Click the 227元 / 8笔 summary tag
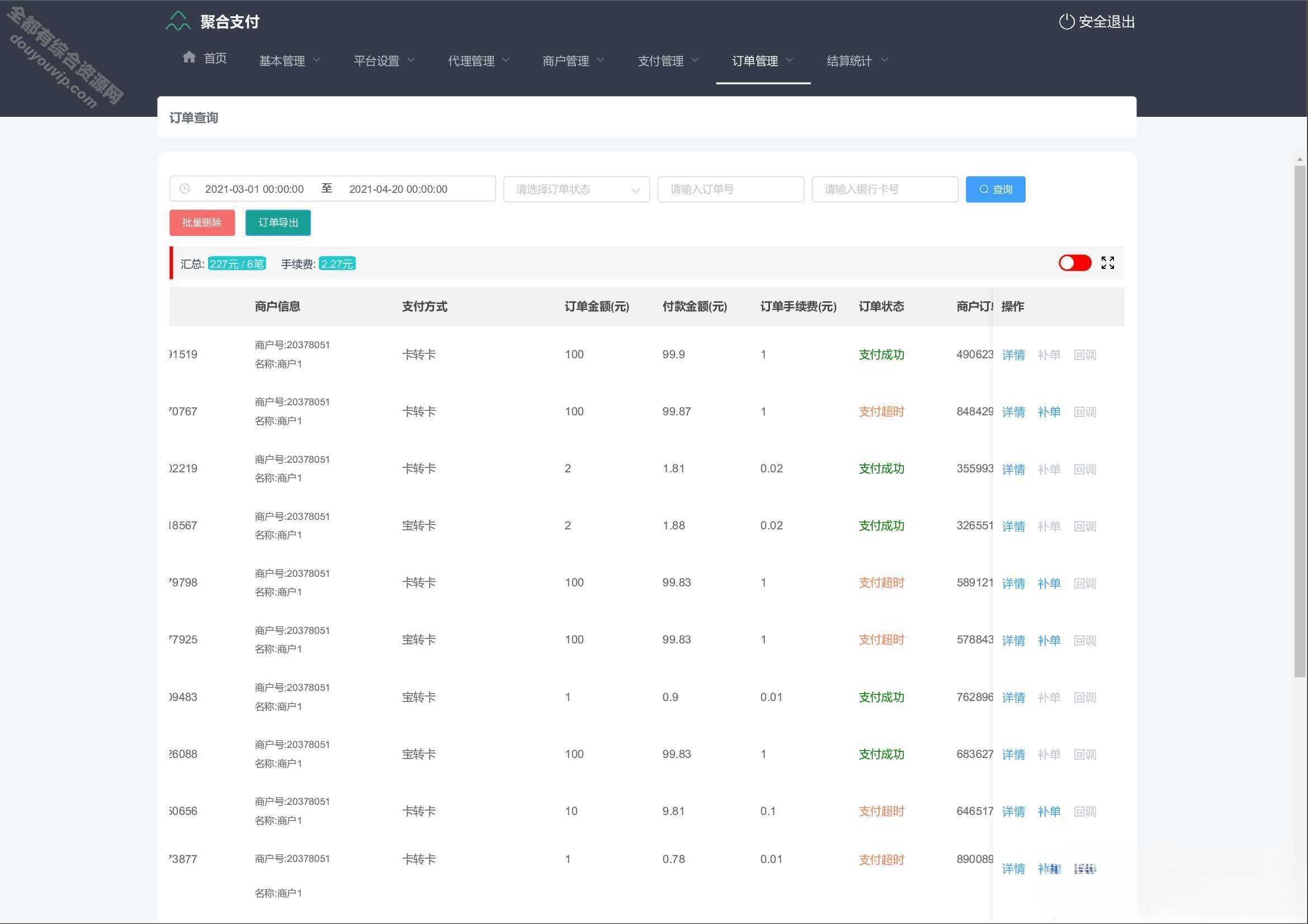Image resolution: width=1308 pixels, height=924 pixels. [x=237, y=264]
